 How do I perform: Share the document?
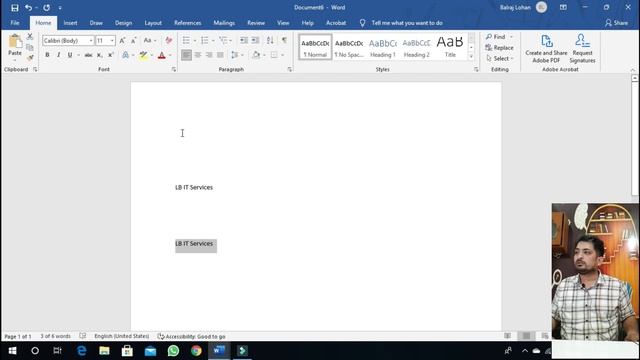(x=616, y=23)
